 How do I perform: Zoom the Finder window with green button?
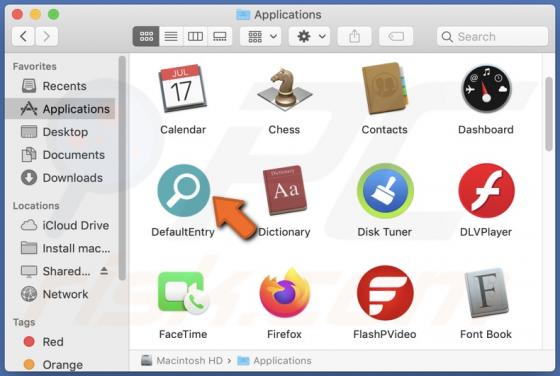(x=54, y=14)
